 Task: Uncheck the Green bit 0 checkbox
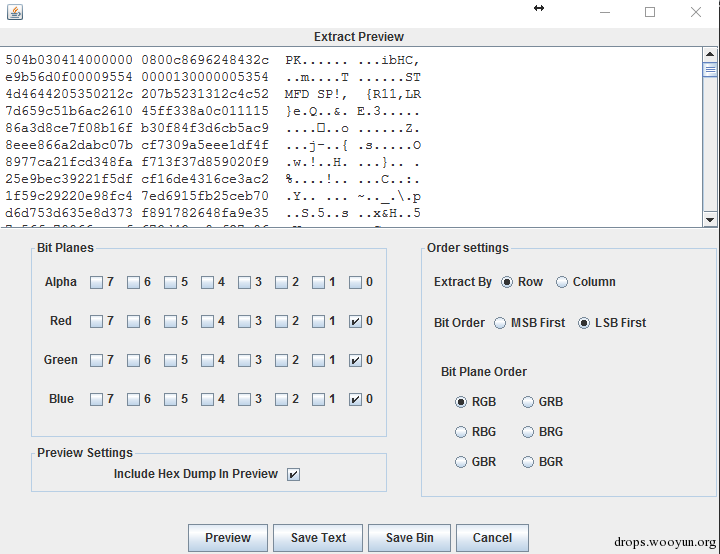coord(355,360)
